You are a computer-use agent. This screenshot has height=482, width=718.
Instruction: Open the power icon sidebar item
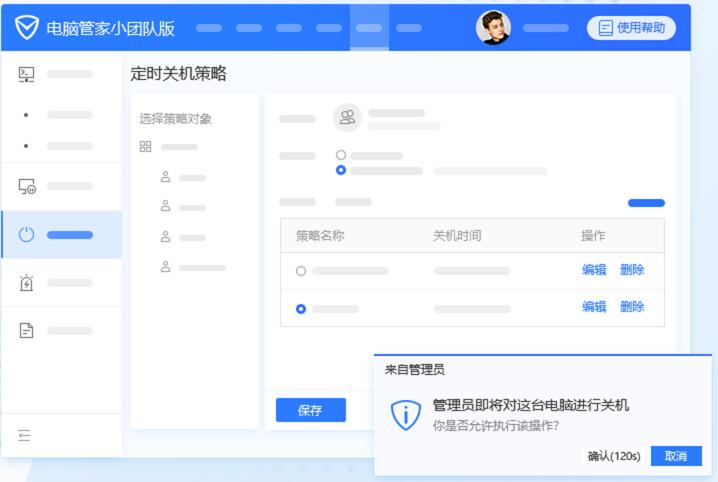pyautogui.click(x=27, y=235)
